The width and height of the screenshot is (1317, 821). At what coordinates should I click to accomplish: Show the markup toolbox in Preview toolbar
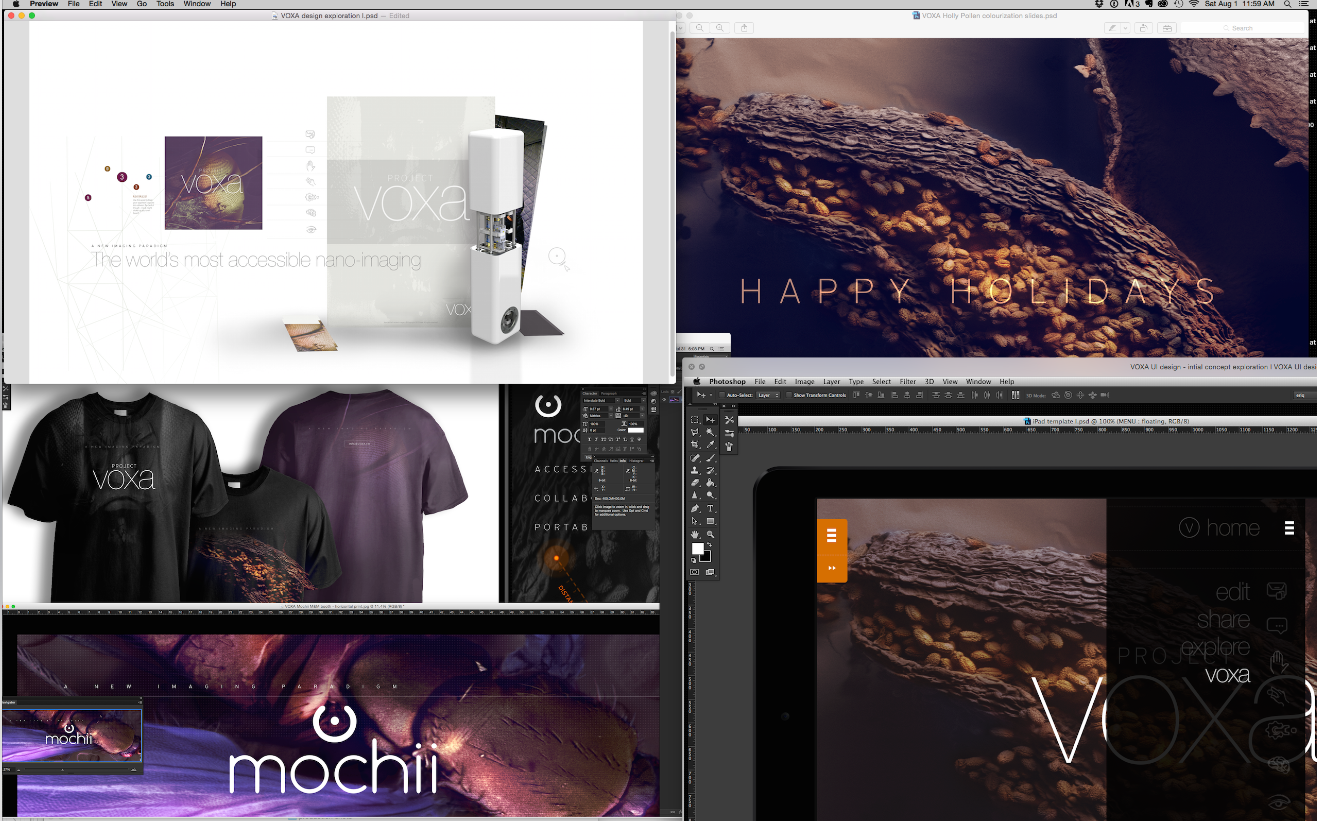point(1167,28)
